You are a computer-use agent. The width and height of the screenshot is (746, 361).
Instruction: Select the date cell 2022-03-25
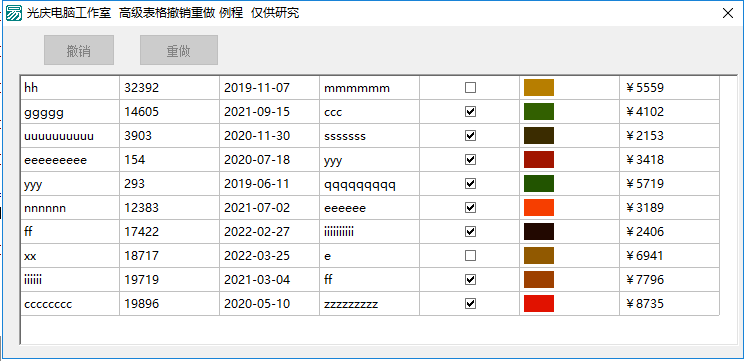pos(269,256)
